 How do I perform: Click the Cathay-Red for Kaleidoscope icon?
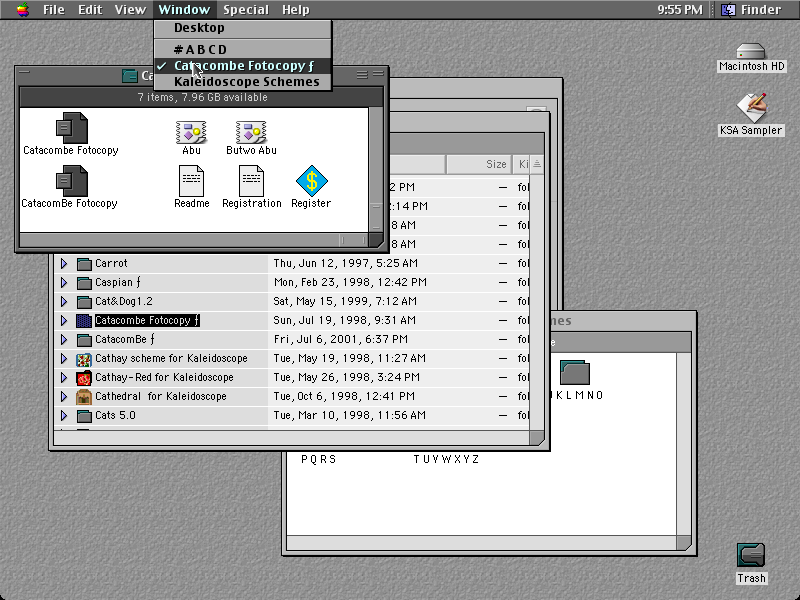[x=84, y=378]
